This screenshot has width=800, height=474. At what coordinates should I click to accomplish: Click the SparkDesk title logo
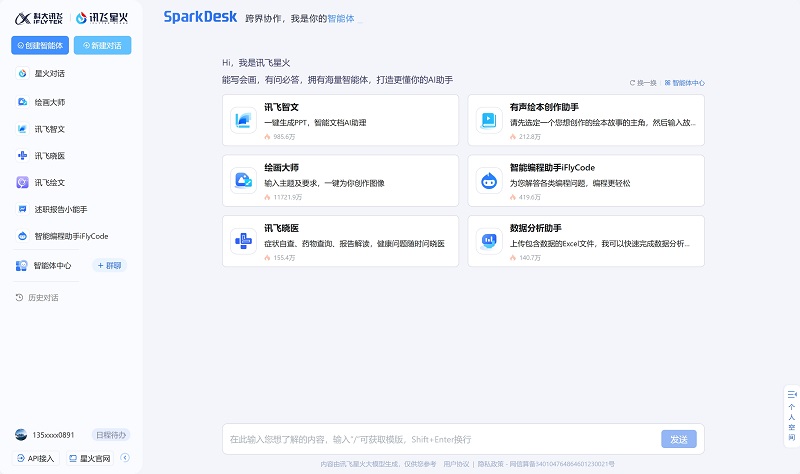point(200,17)
